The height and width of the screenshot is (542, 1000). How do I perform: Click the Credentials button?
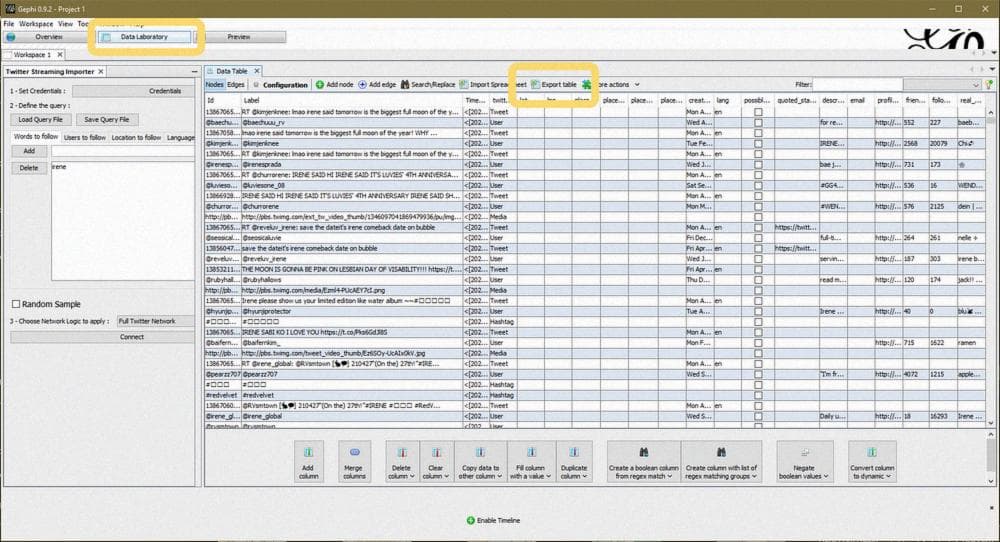[x=133, y=91]
